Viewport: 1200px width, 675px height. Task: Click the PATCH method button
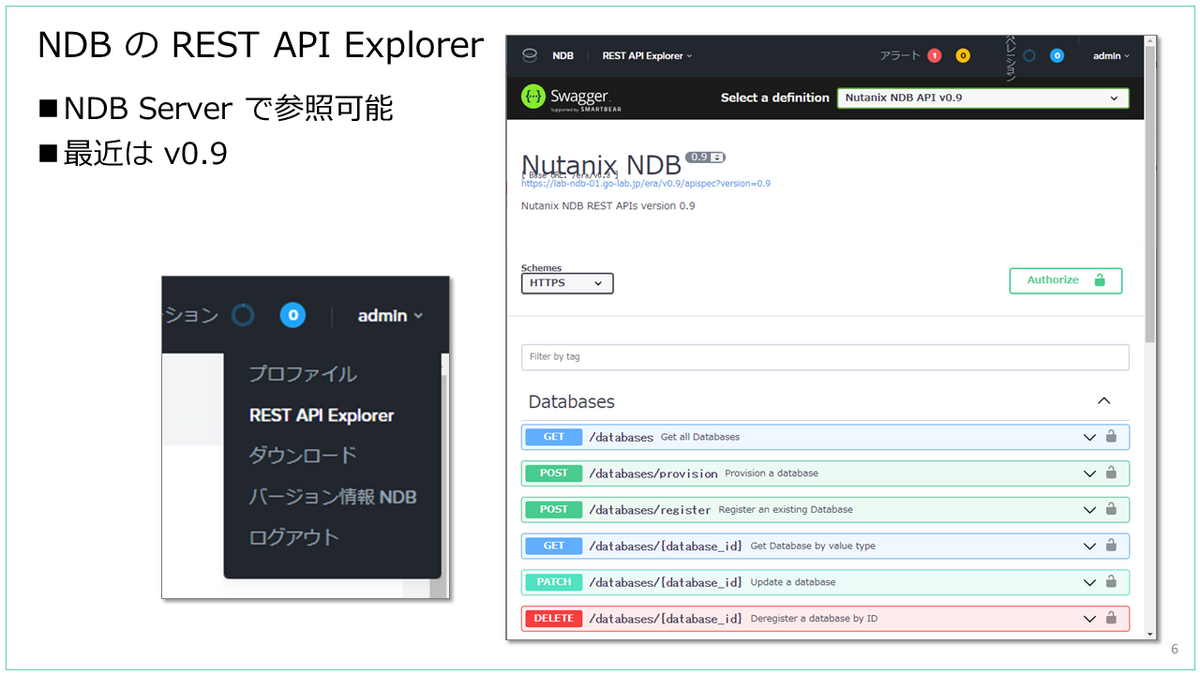[554, 582]
